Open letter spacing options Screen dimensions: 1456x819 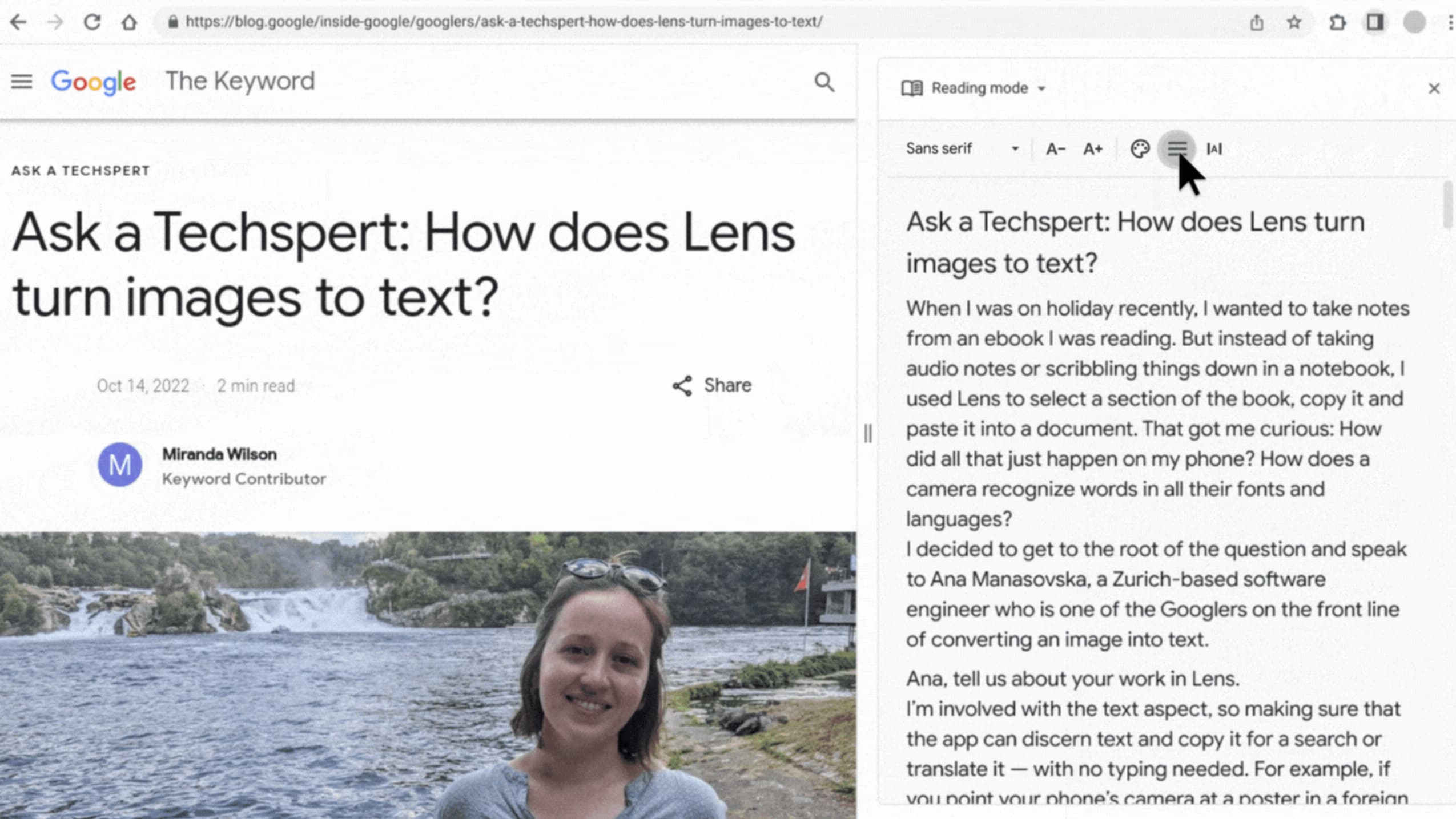1214,149
